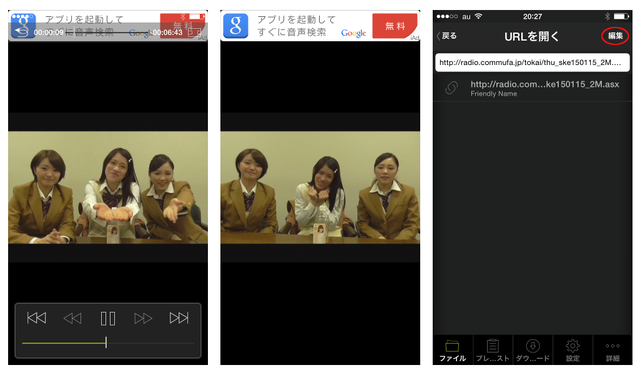Screen dimensions: 640x375
Task: Tap the 00:06:43 duration label
Action: coord(168,32)
